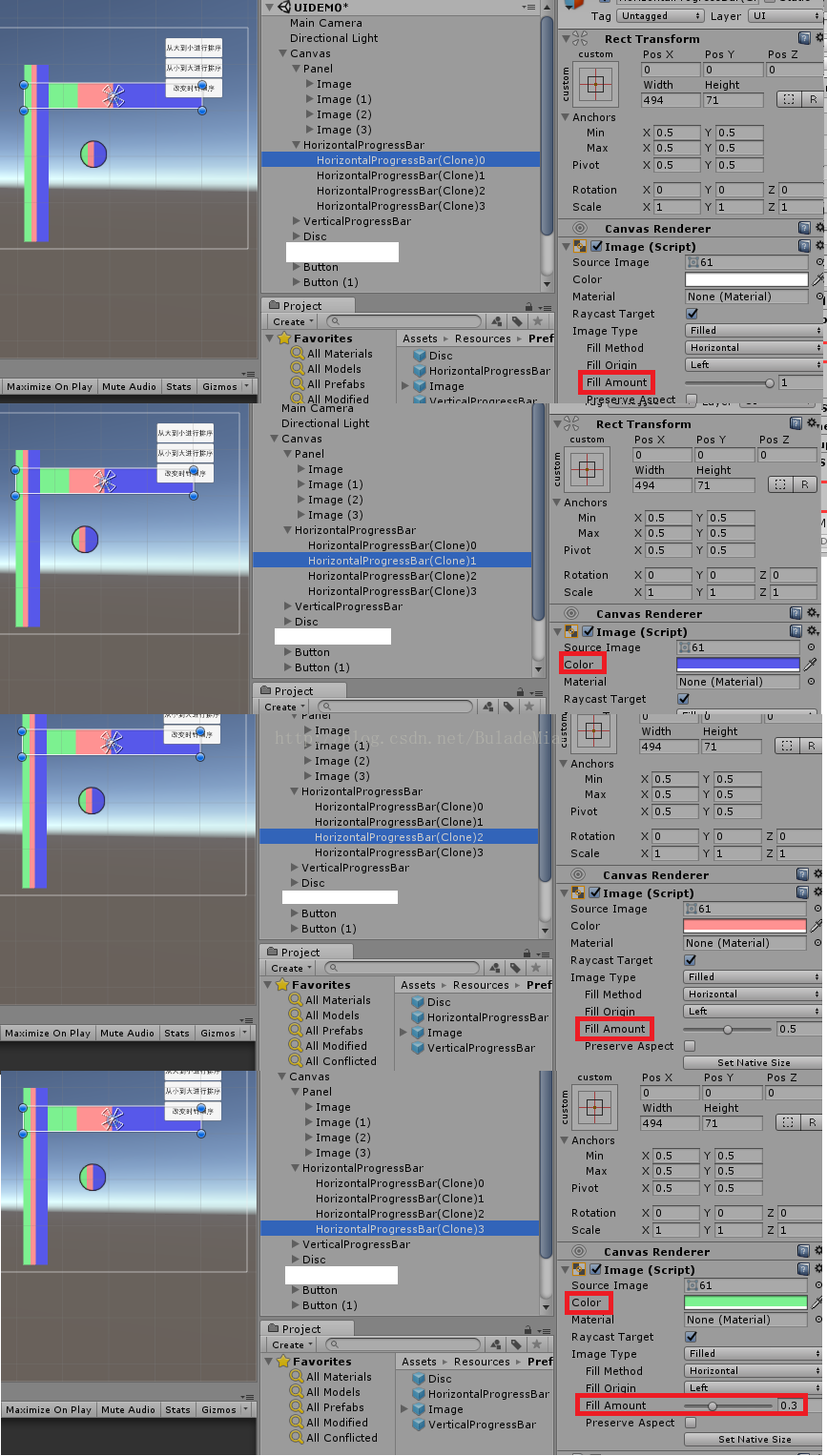Open Fill Origin Left dropdown above Fill Amount 0.3
This screenshot has width=827, height=1456.
753,1388
